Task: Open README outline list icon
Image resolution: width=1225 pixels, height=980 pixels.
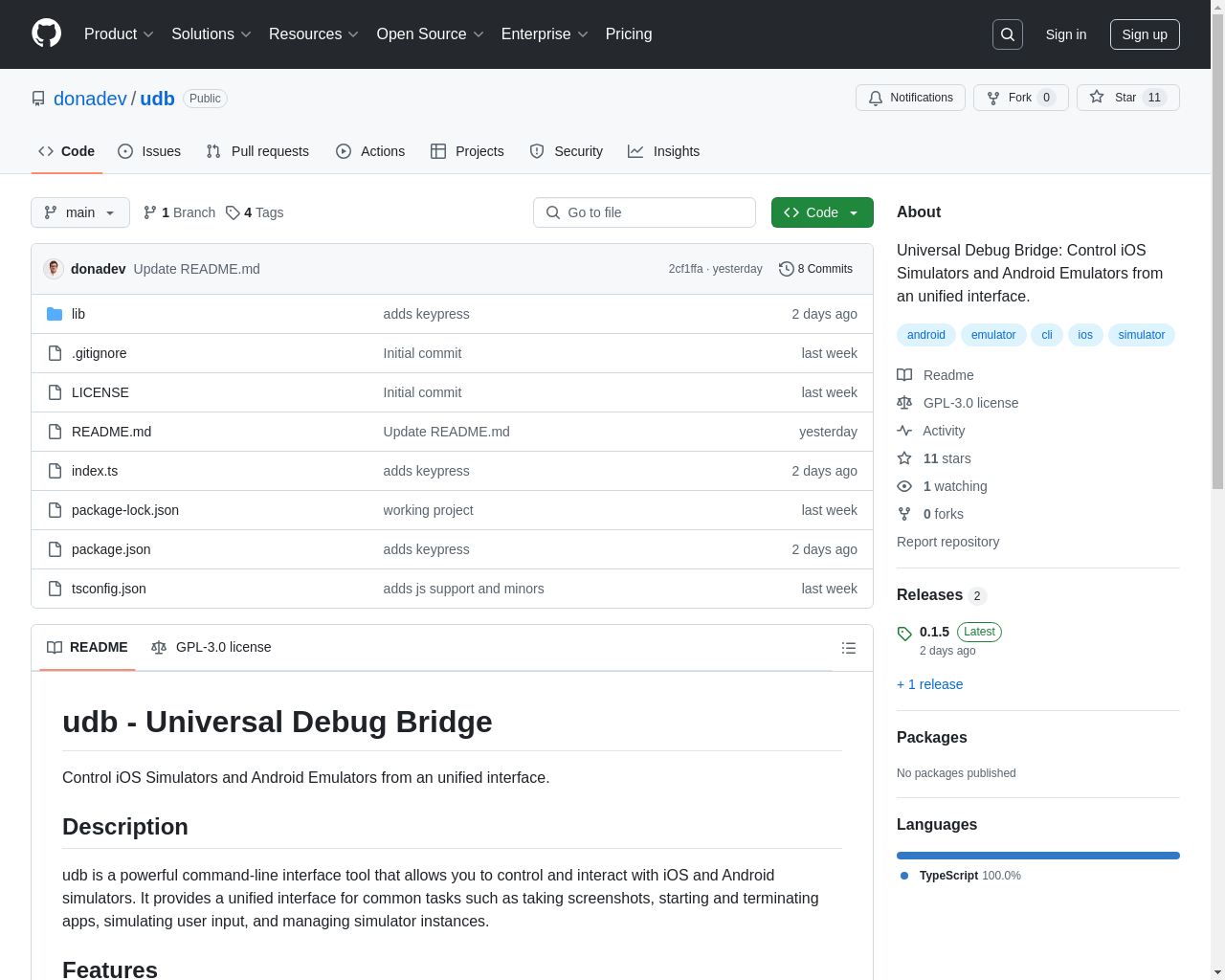Action: pos(849,648)
